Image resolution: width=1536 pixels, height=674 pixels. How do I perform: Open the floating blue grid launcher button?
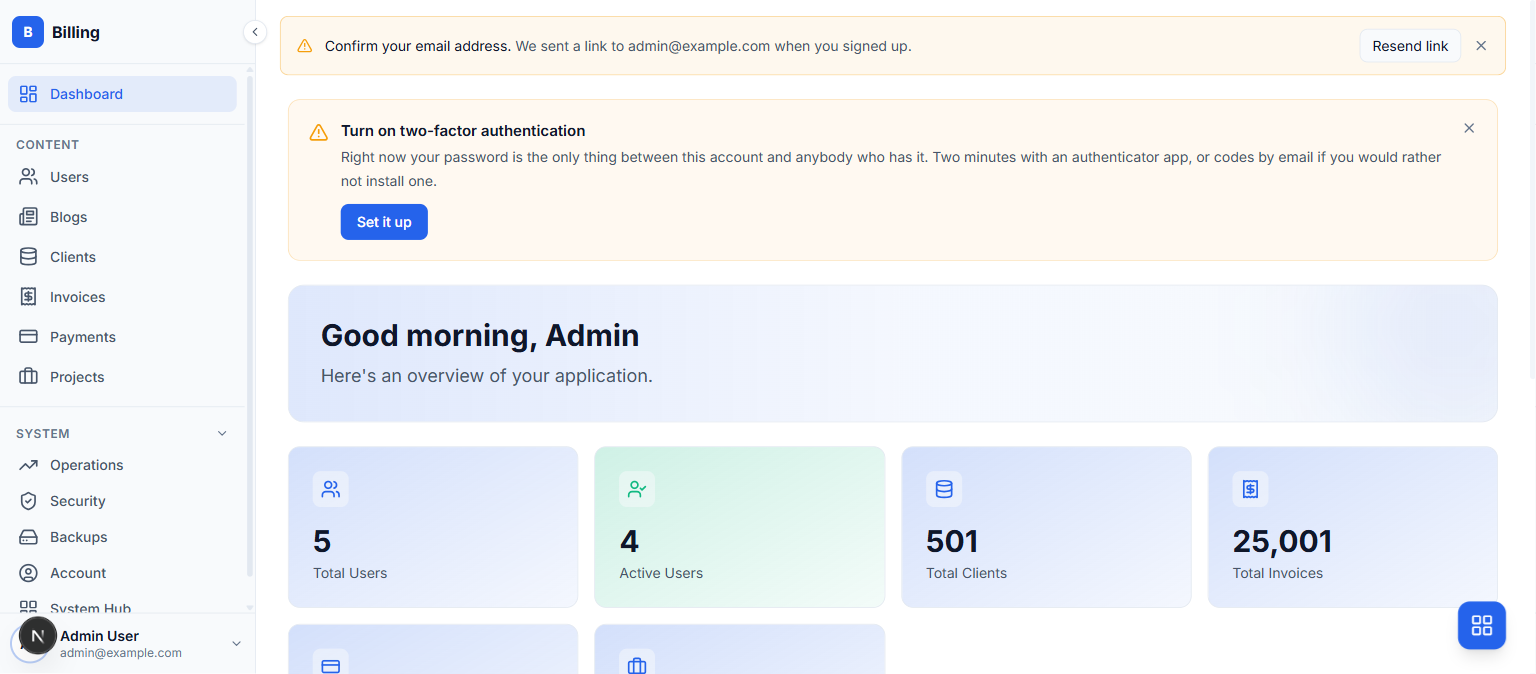[1482, 625]
